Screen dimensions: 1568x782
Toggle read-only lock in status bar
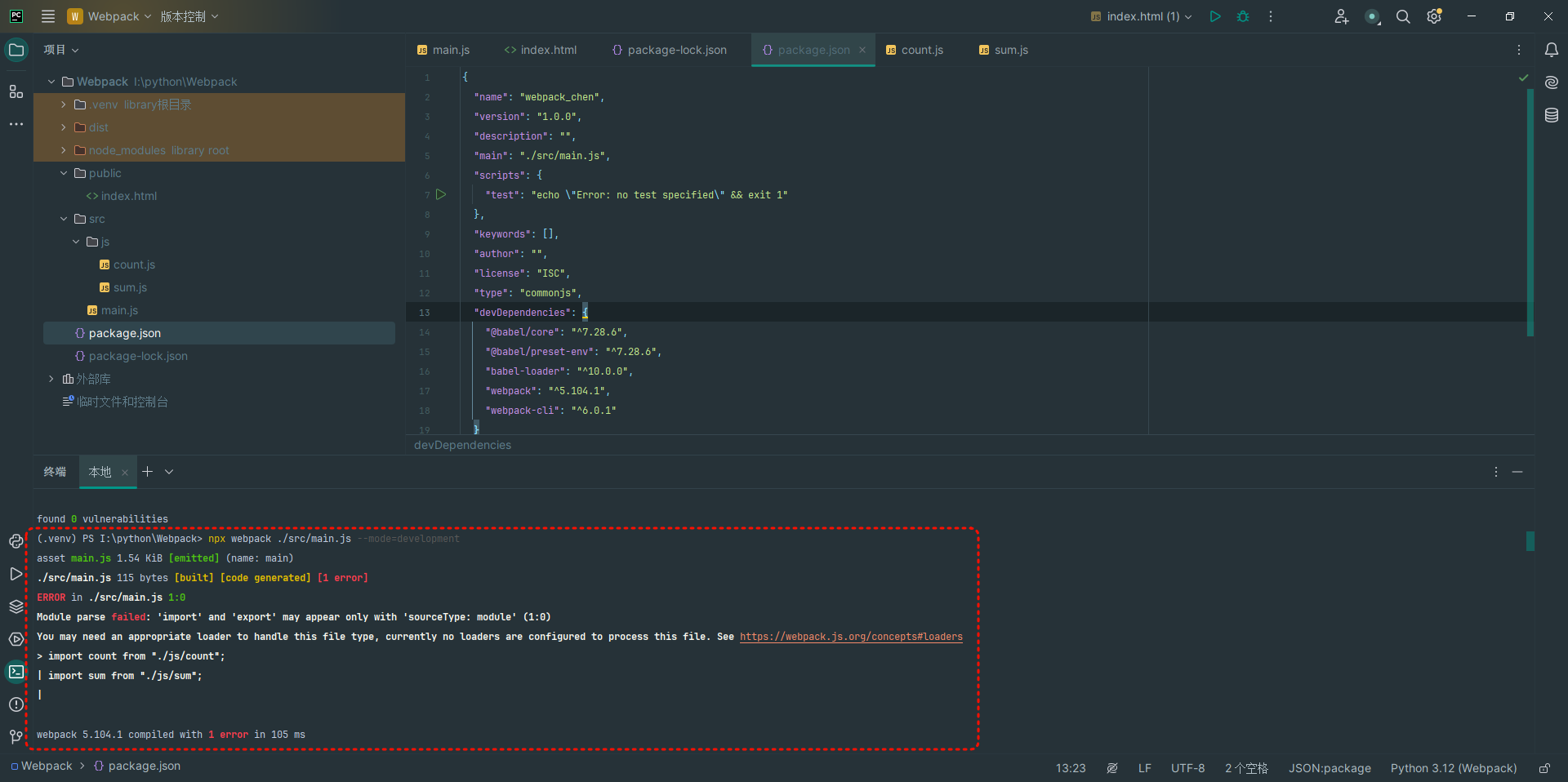tap(1544, 768)
